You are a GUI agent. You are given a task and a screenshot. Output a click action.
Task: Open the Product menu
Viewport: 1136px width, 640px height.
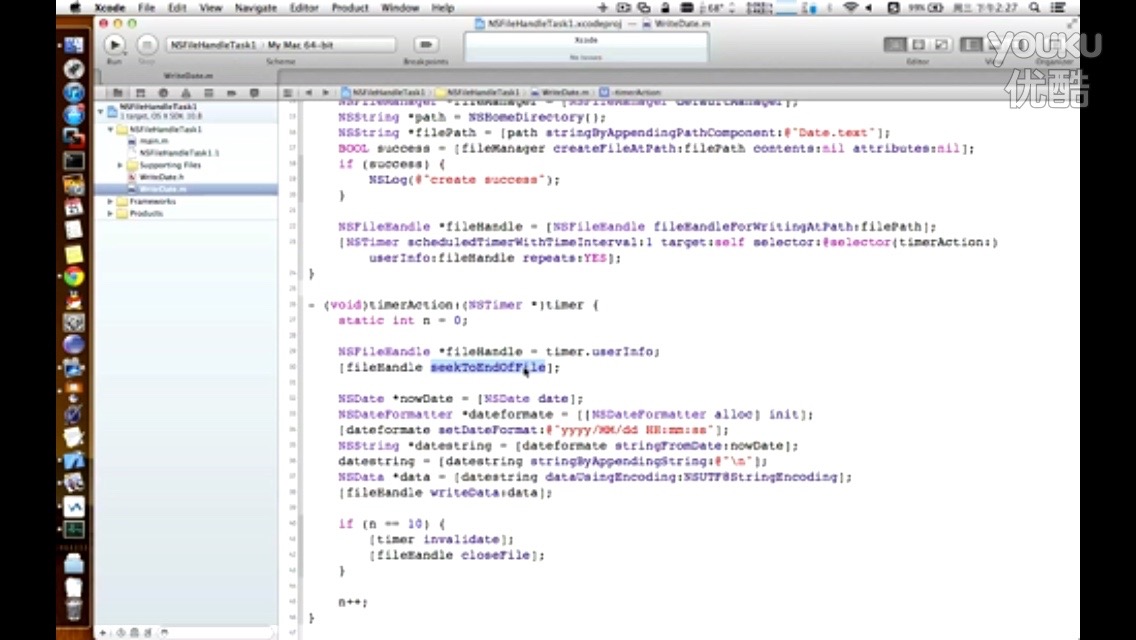click(350, 8)
